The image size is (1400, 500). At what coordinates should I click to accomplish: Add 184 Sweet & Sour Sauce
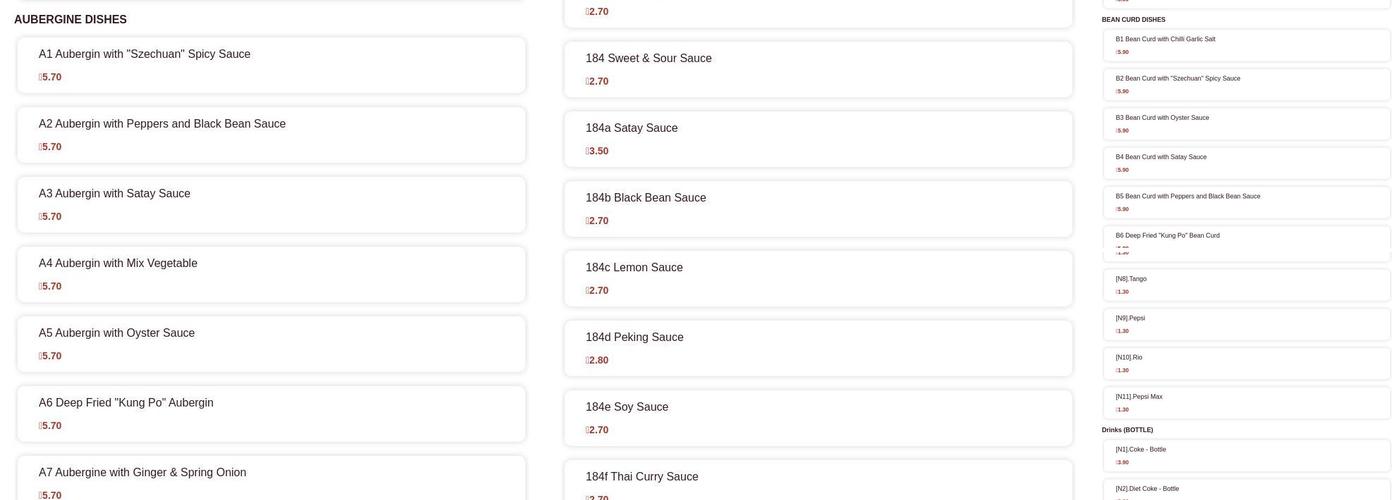[x=818, y=69]
